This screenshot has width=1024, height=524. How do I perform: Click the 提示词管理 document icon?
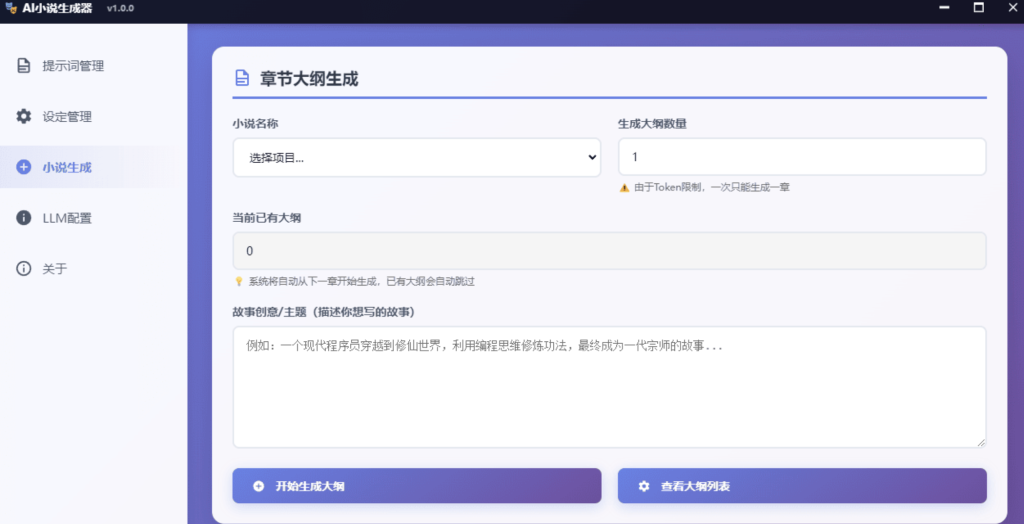tap(24, 66)
